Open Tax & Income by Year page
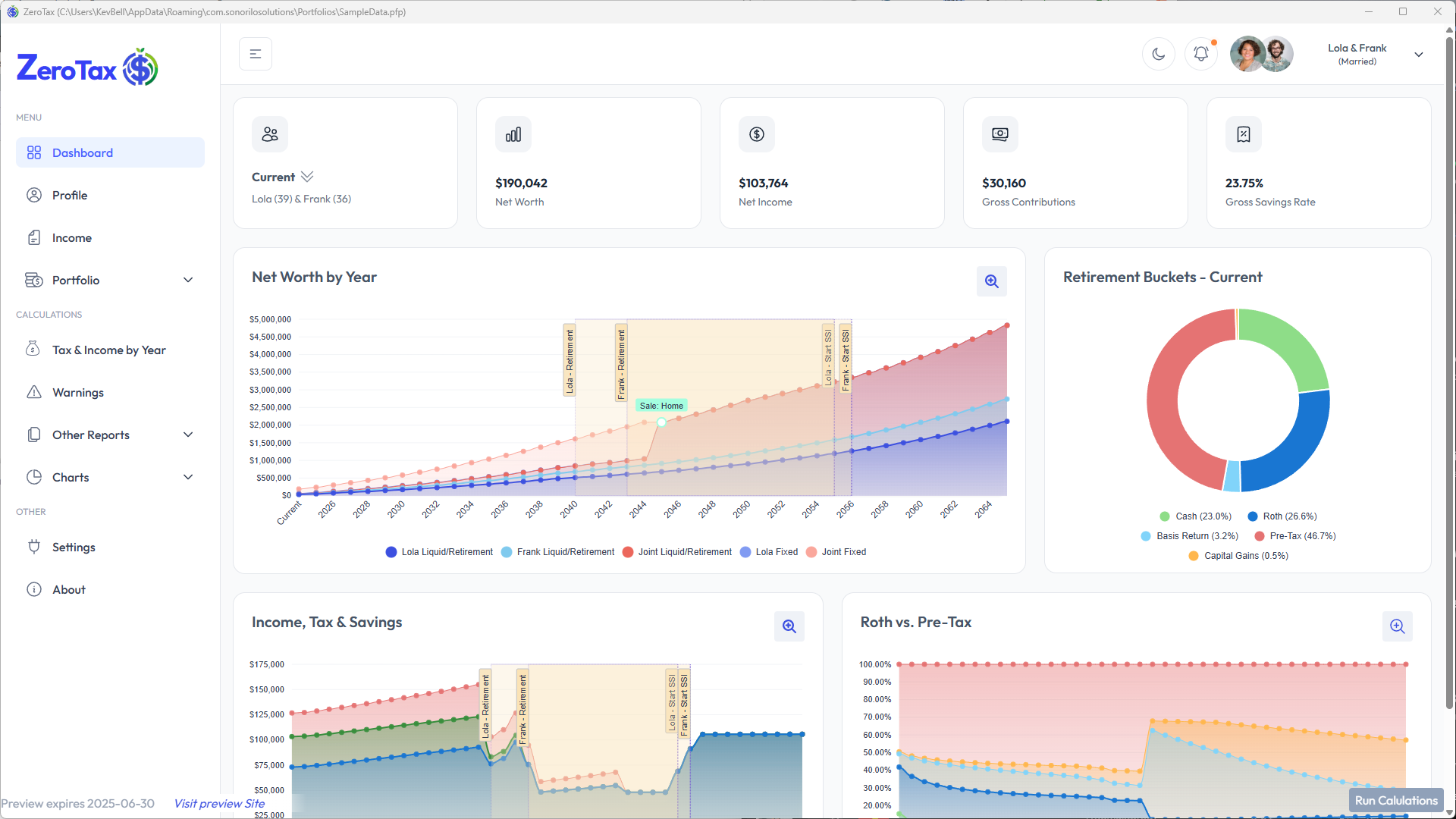The height and width of the screenshot is (819, 1456). tap(108, 350)
